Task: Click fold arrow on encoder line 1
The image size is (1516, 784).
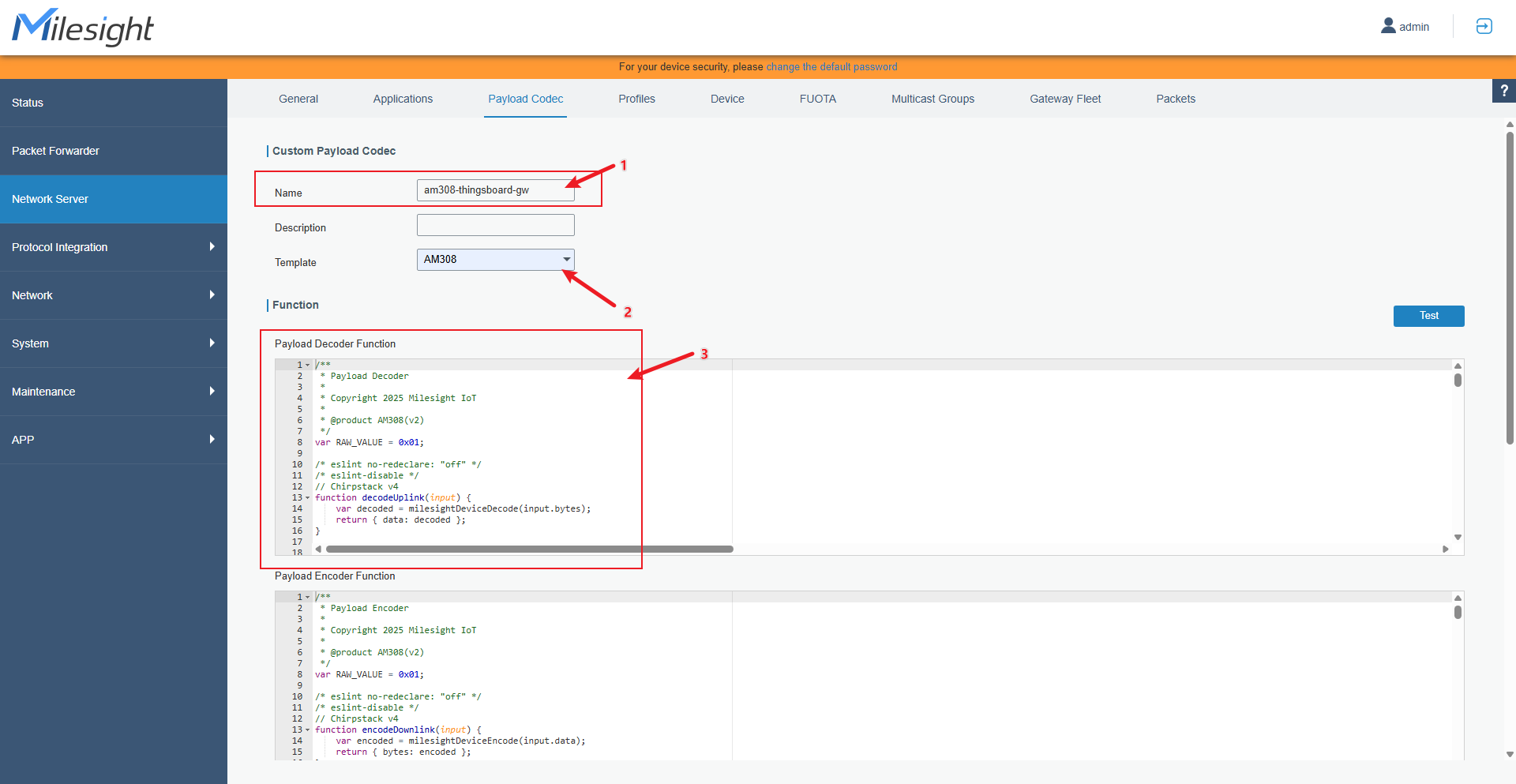Action: click(308, 597)
